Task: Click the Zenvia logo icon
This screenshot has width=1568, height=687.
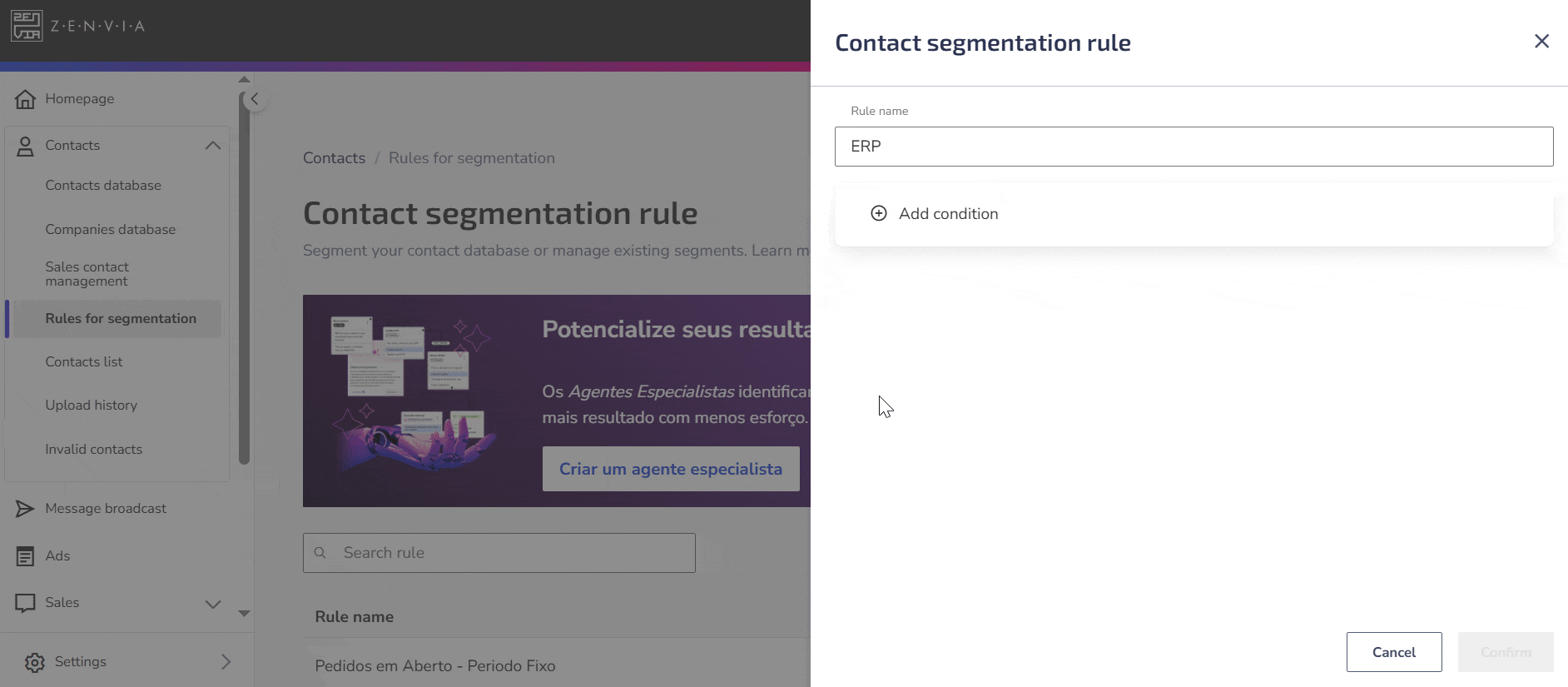Action: pos(27,26)
